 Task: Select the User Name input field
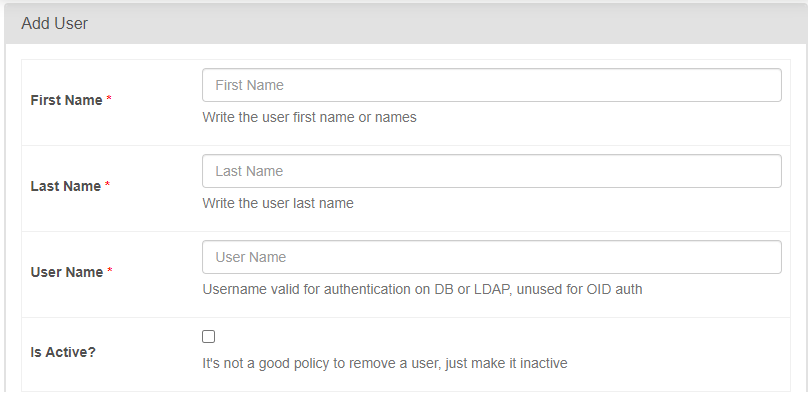coord(492,257)
